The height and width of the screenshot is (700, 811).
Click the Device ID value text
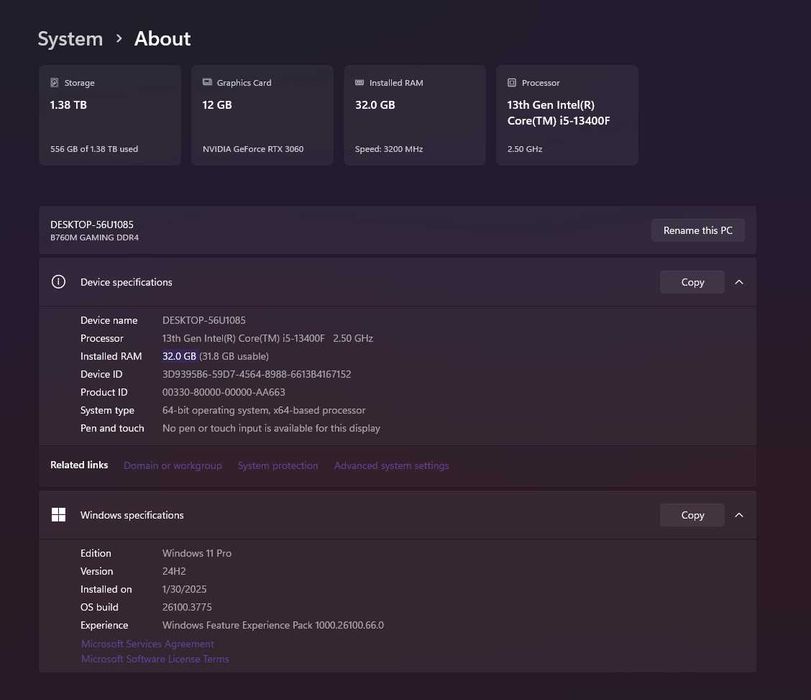257,374
